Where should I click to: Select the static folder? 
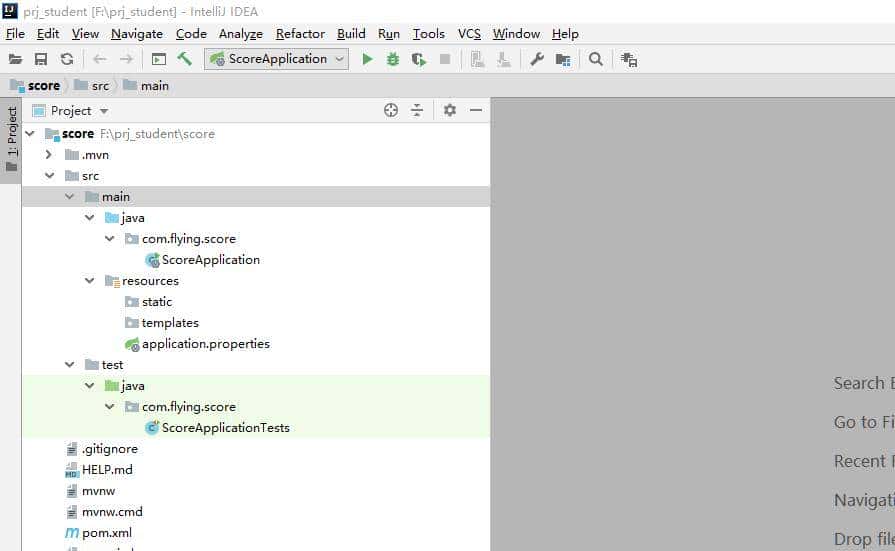(148, 301)
